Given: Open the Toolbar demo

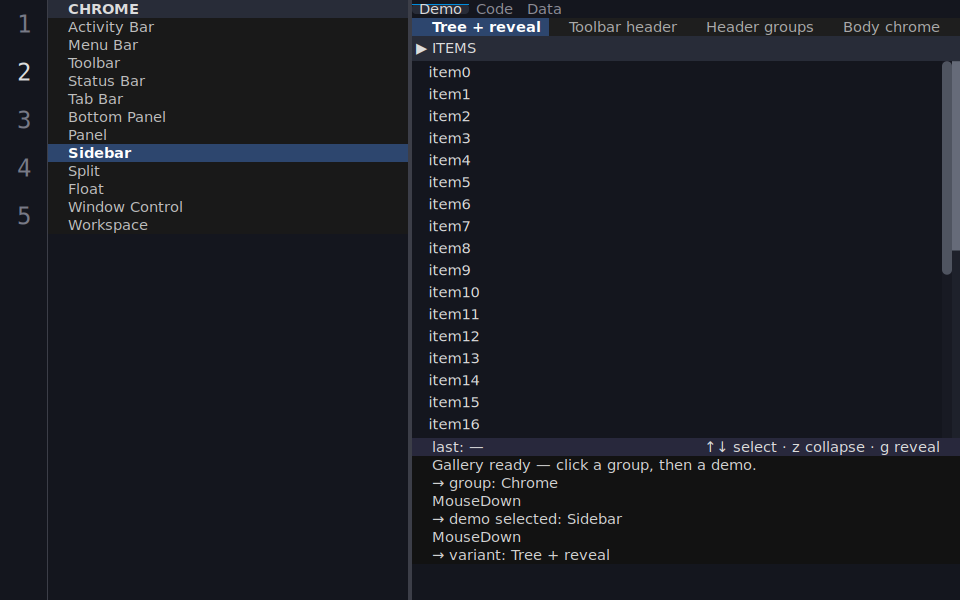Looking at the screenshot, I should pyautogui.click(x=228, y=63).
